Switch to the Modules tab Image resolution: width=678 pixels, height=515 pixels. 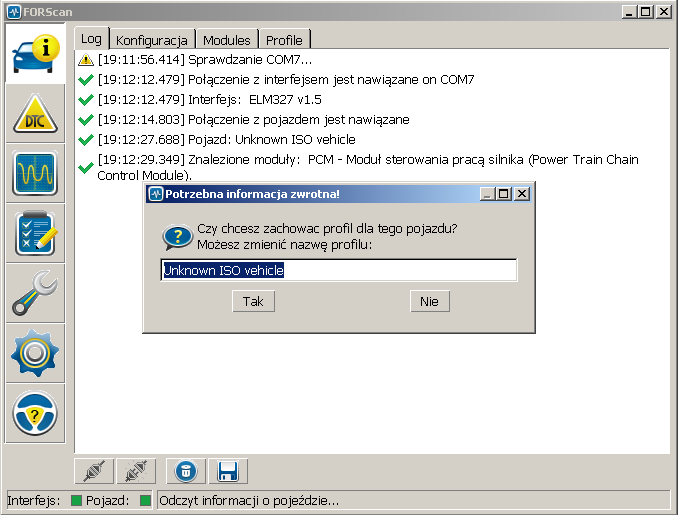point(226,40)
